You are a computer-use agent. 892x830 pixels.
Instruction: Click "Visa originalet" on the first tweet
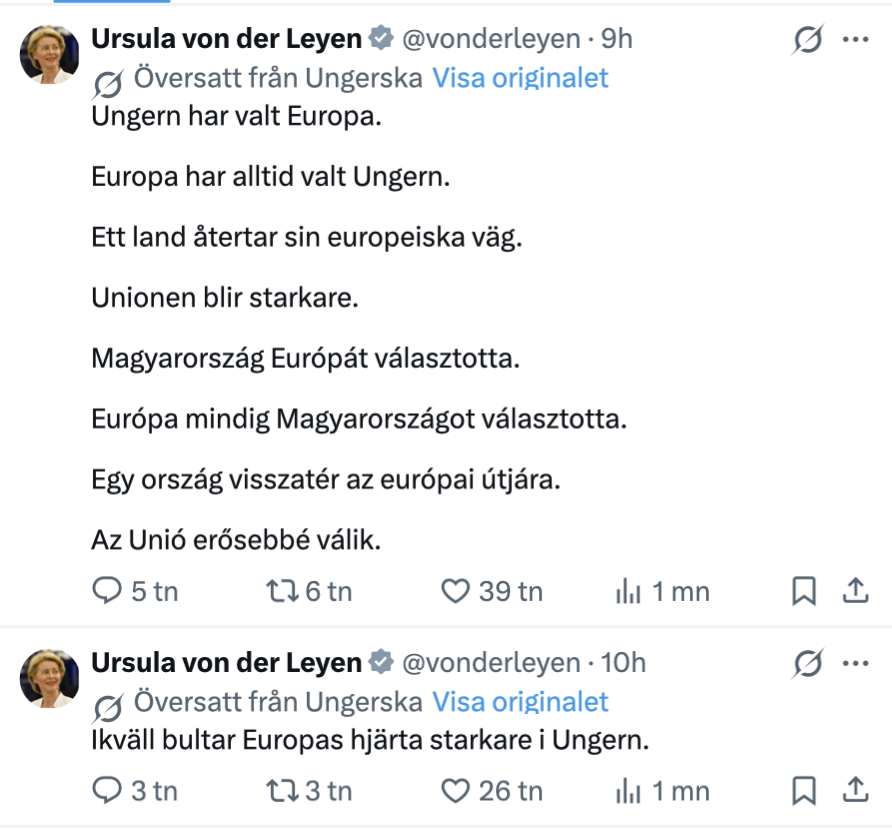click(520, 78)
